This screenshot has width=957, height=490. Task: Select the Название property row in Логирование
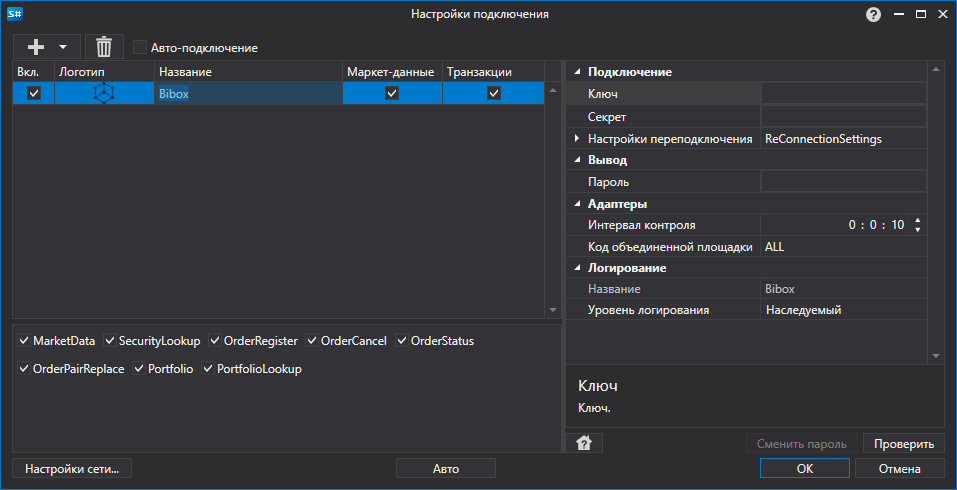click(x=746, y=289)
